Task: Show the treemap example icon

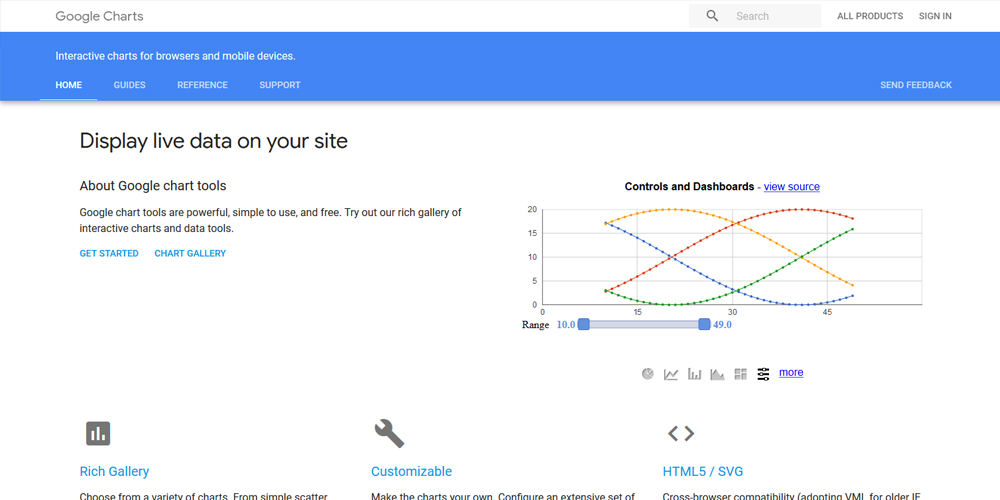Action: pyautogui.click(x=740, y=374)
